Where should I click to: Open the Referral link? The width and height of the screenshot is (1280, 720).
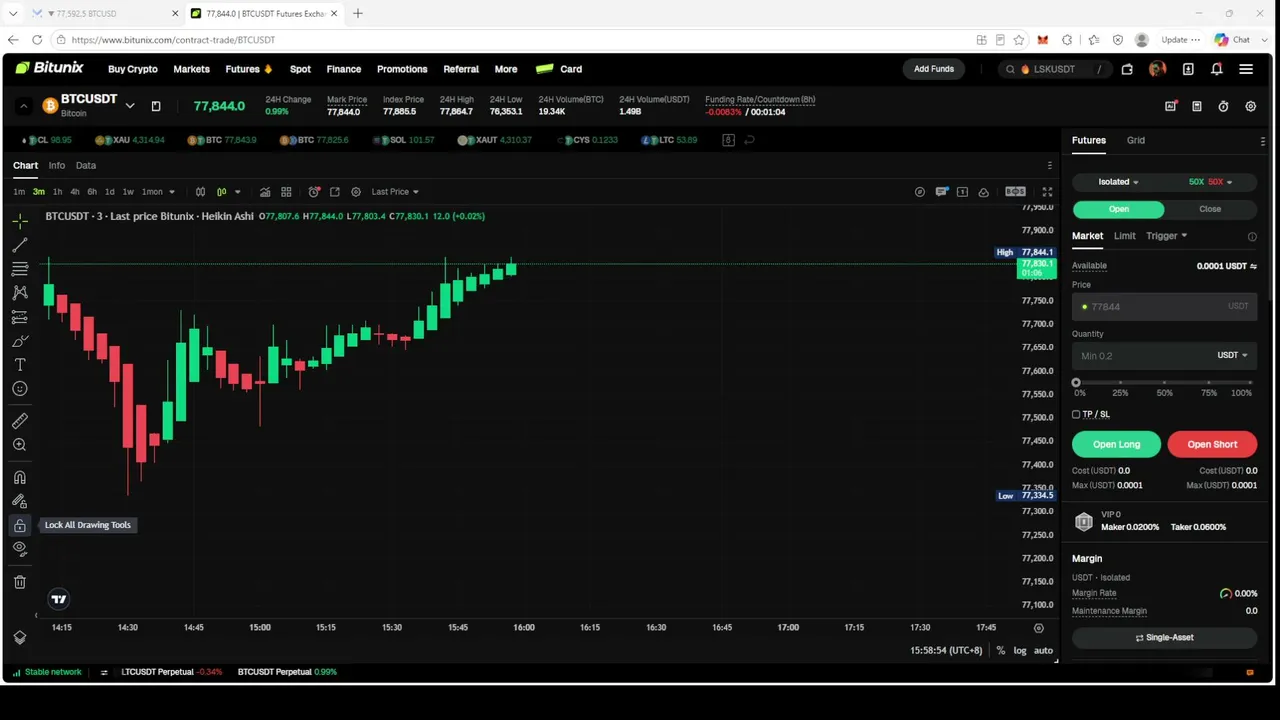click(461, 69)
